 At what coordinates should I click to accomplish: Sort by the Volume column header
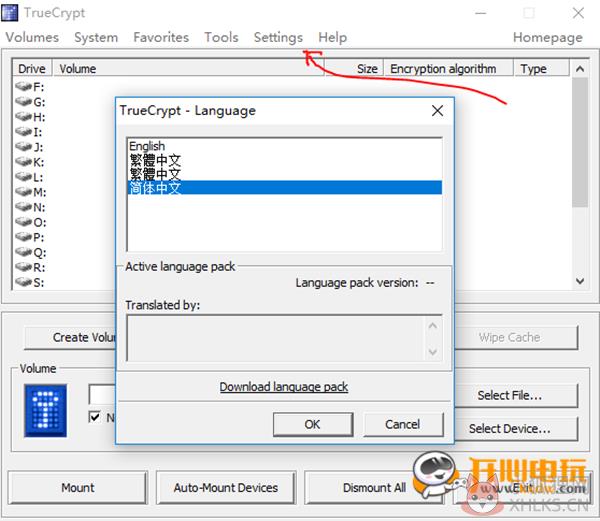[x=189, y=68]
